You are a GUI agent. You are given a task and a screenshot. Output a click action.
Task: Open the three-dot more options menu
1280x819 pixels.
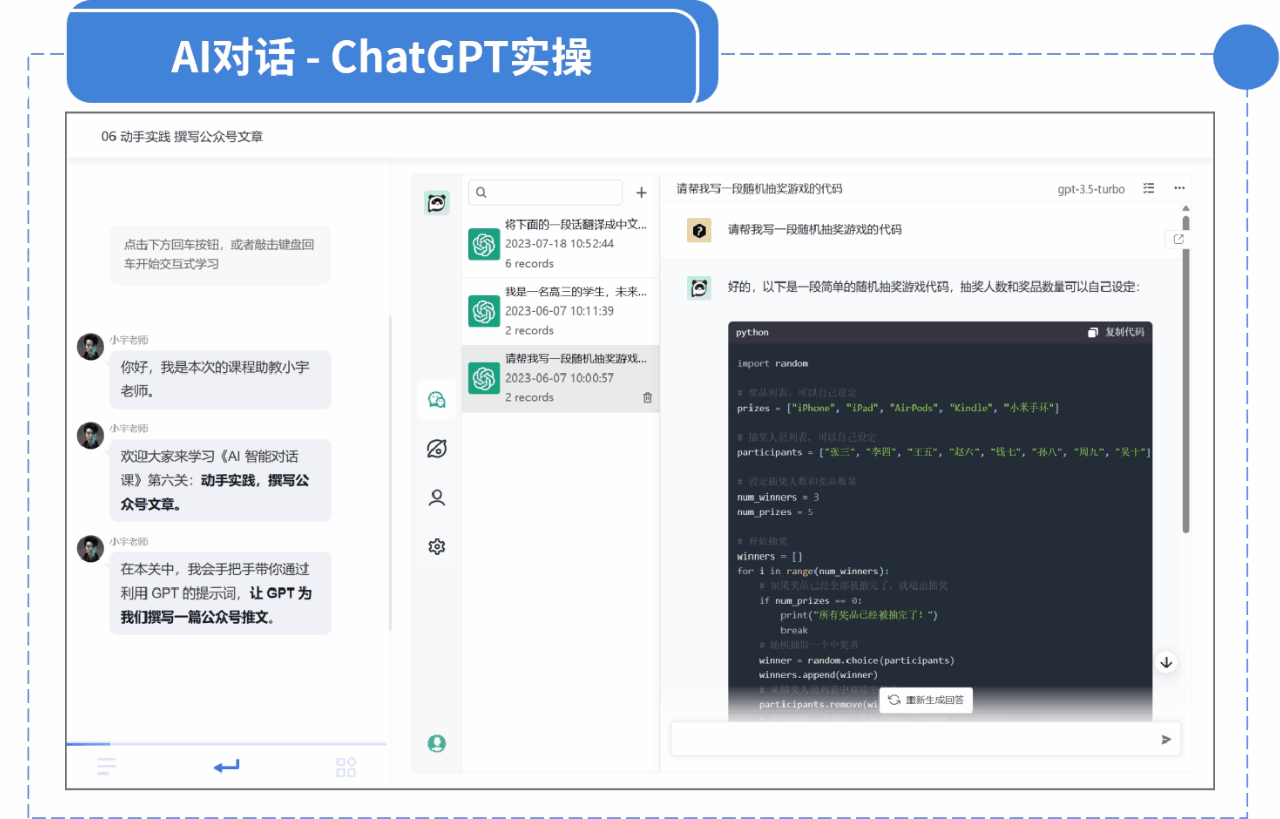coord(1179,188)
